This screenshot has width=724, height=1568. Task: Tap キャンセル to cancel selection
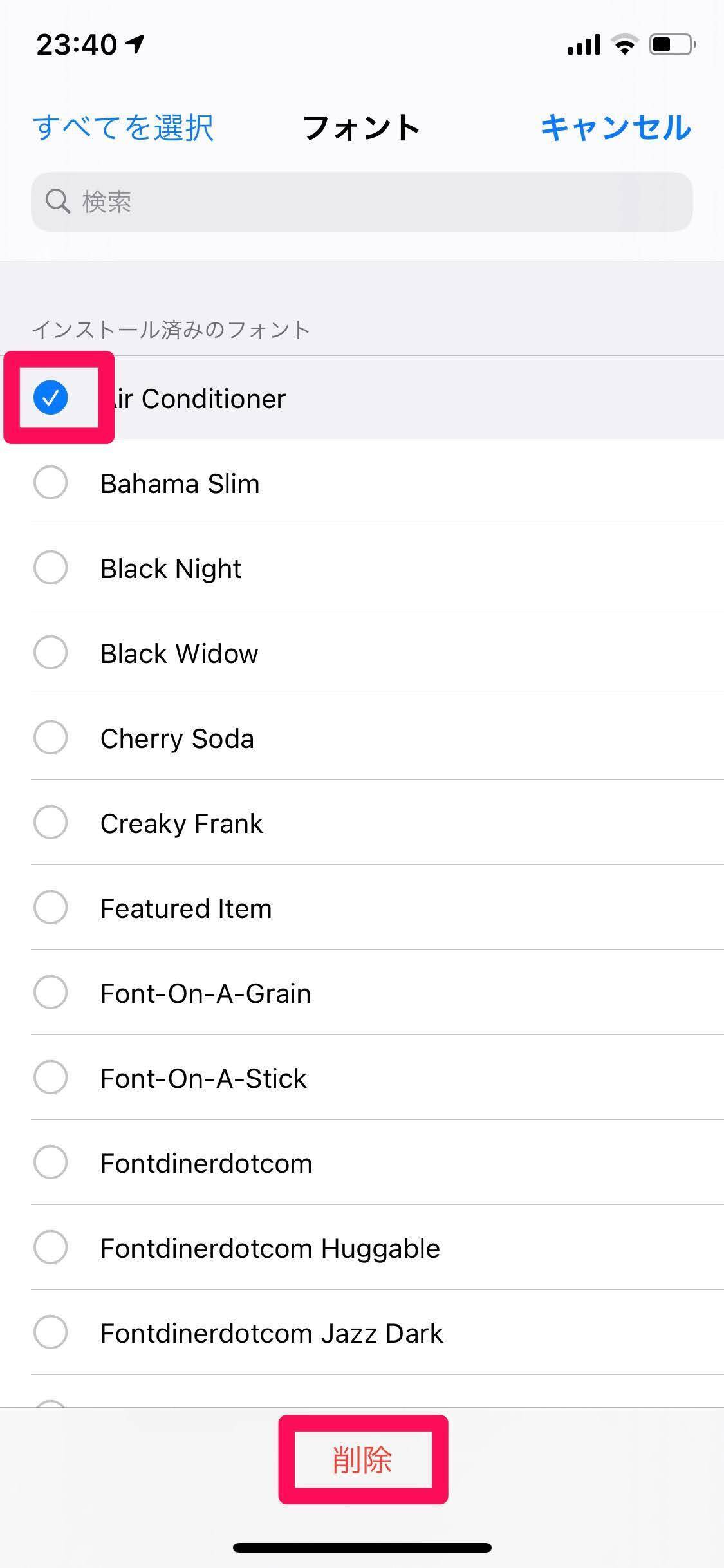(616, 127)
